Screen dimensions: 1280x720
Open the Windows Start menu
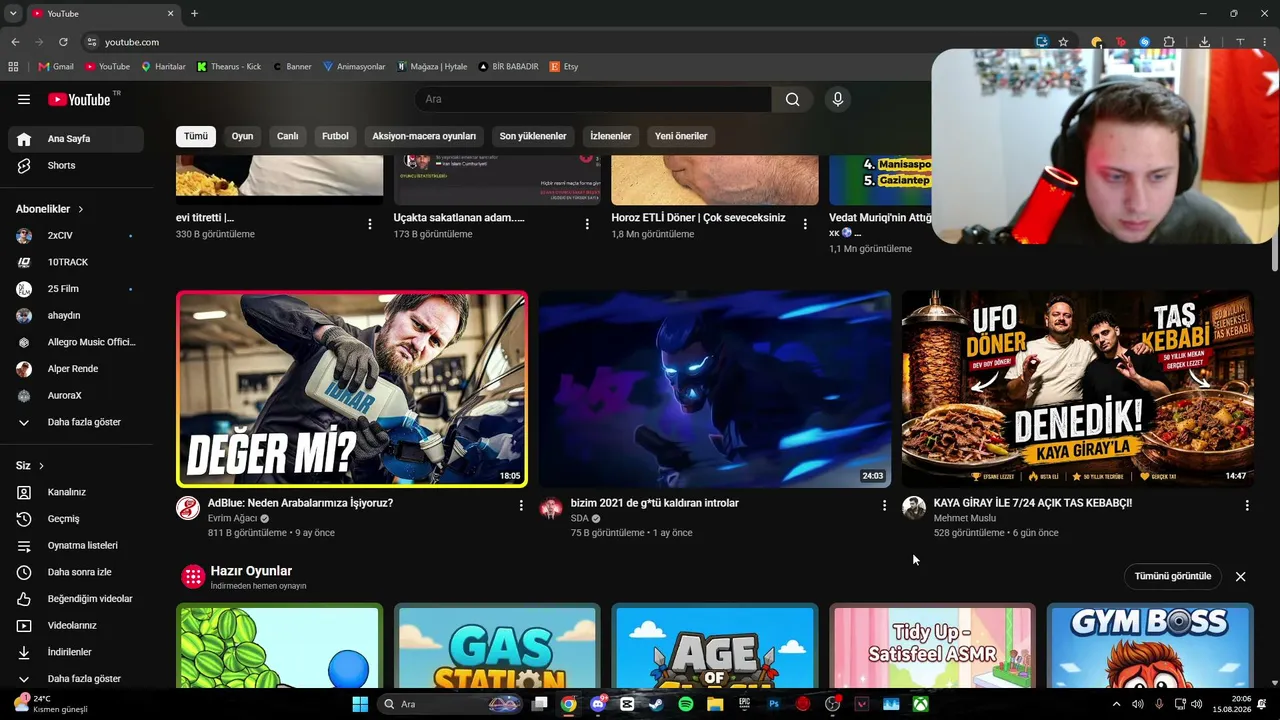[x=360, y=704]
